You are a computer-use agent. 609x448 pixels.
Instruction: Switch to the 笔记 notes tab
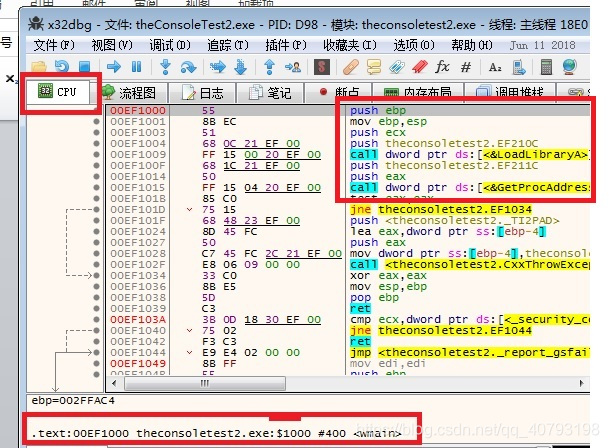point(270,93)
